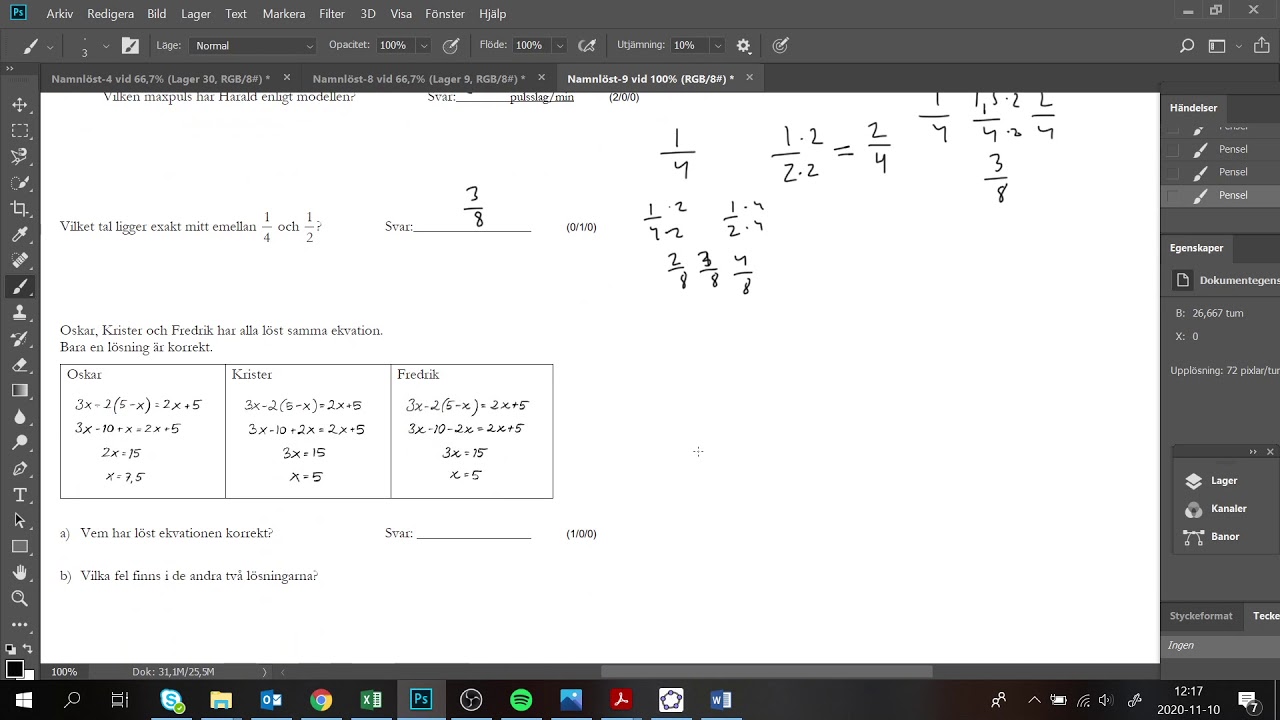Select the Eraser tool
Screen dimensions: 1280x720
click(19, 365)
